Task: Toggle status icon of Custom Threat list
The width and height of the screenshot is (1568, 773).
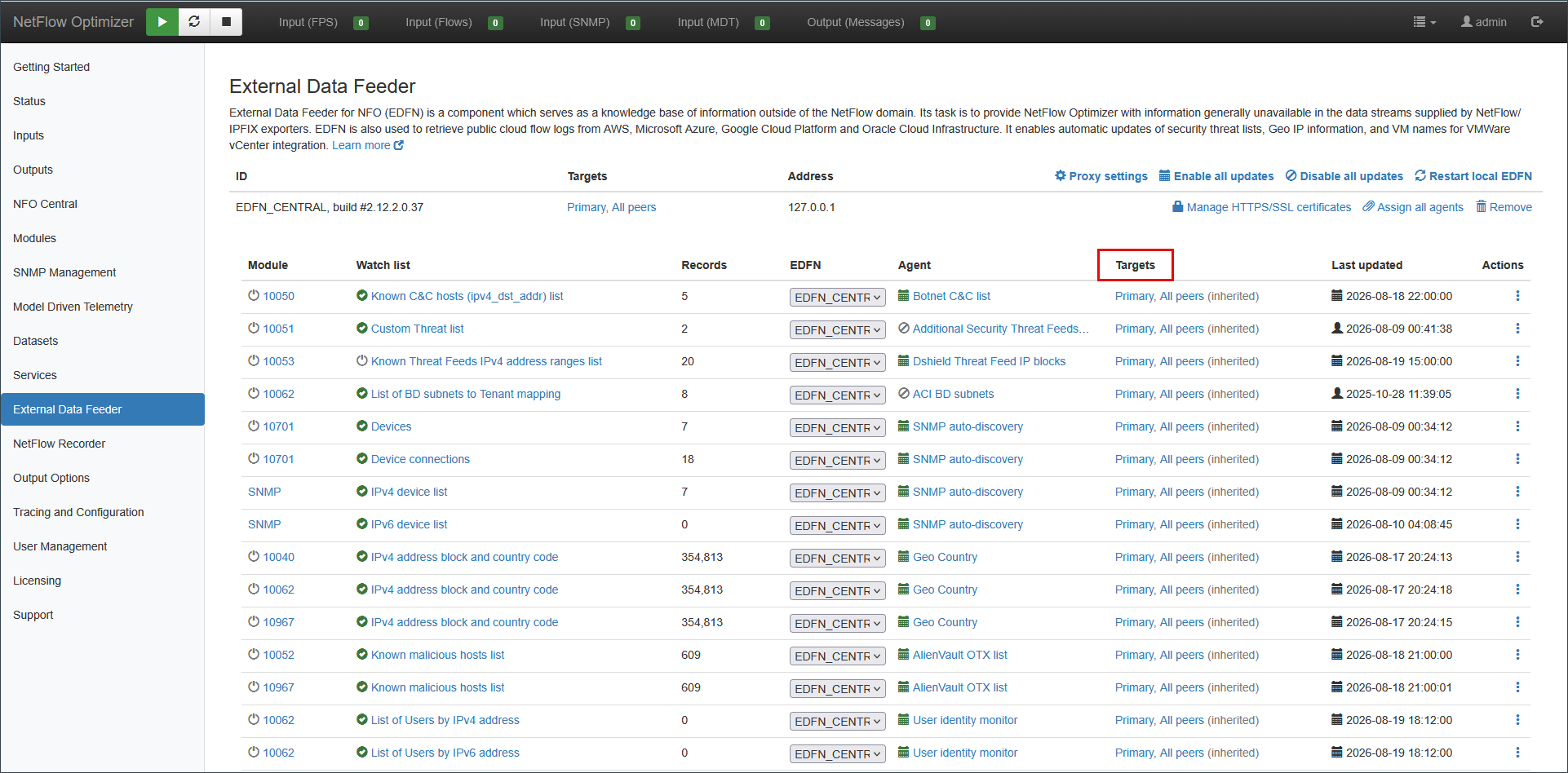Action: (x=362, y=328)
